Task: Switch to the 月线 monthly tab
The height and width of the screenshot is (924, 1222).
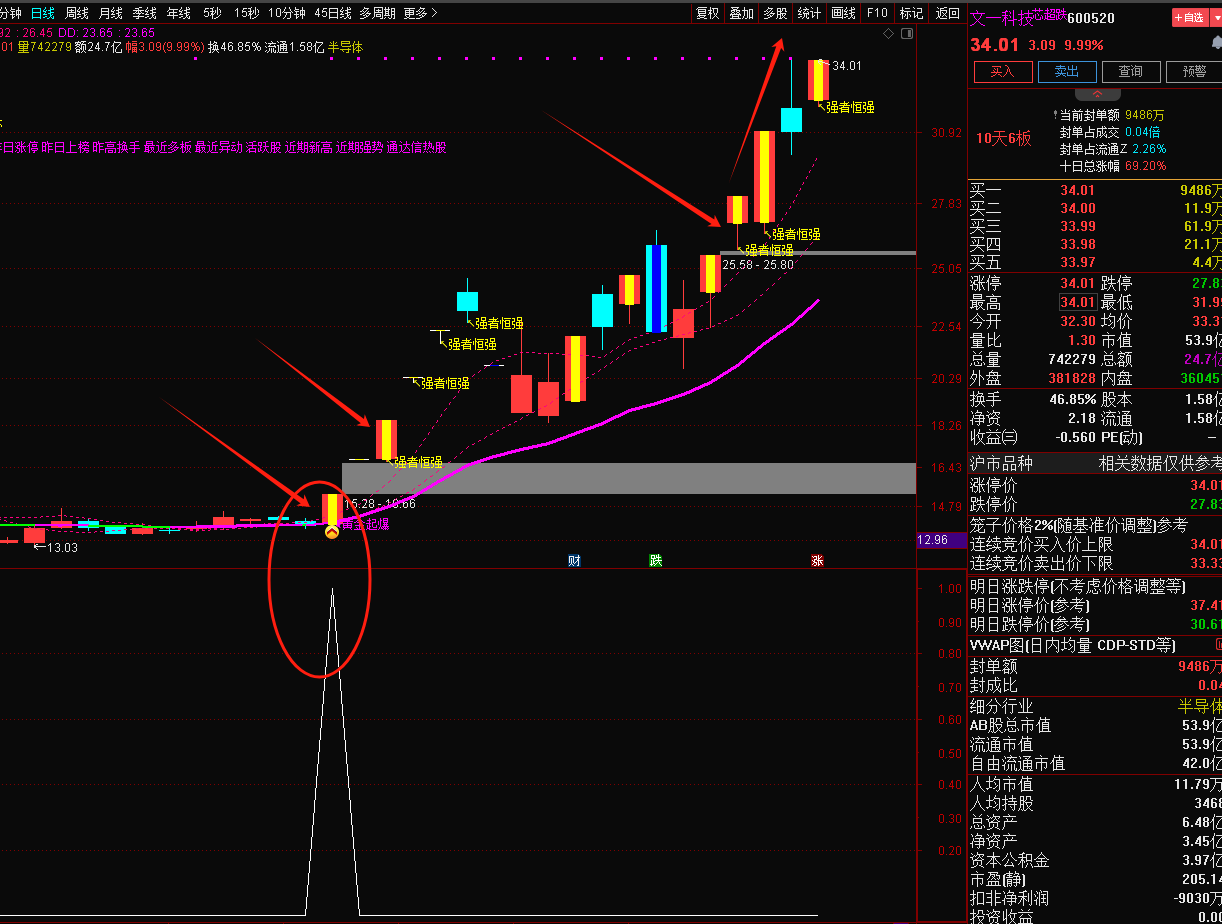Action: [x=111, y=13]
